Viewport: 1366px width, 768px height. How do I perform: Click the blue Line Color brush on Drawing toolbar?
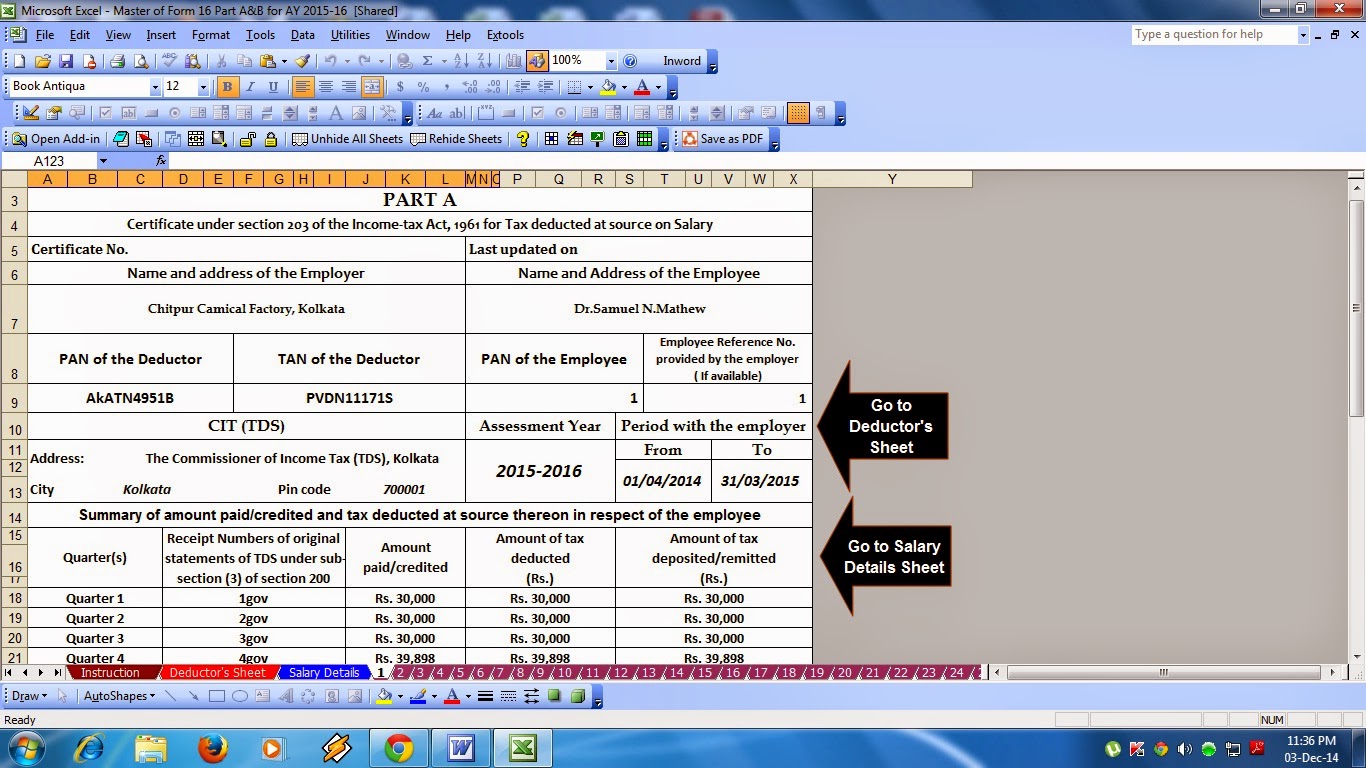418,696
